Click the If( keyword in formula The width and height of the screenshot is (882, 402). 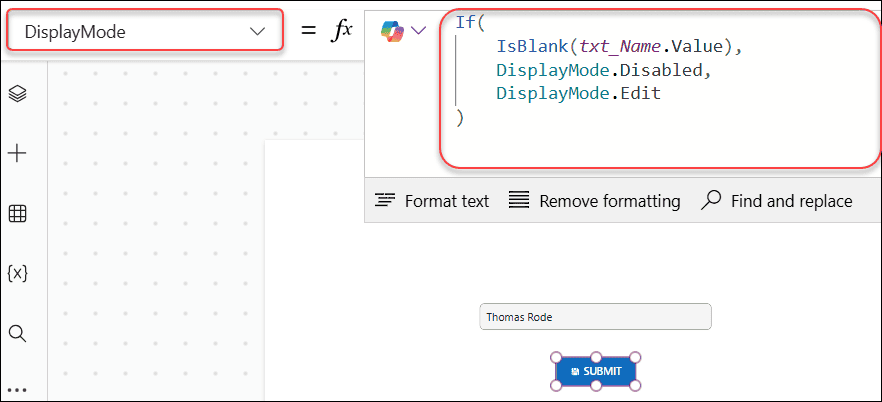pos(470,24)
